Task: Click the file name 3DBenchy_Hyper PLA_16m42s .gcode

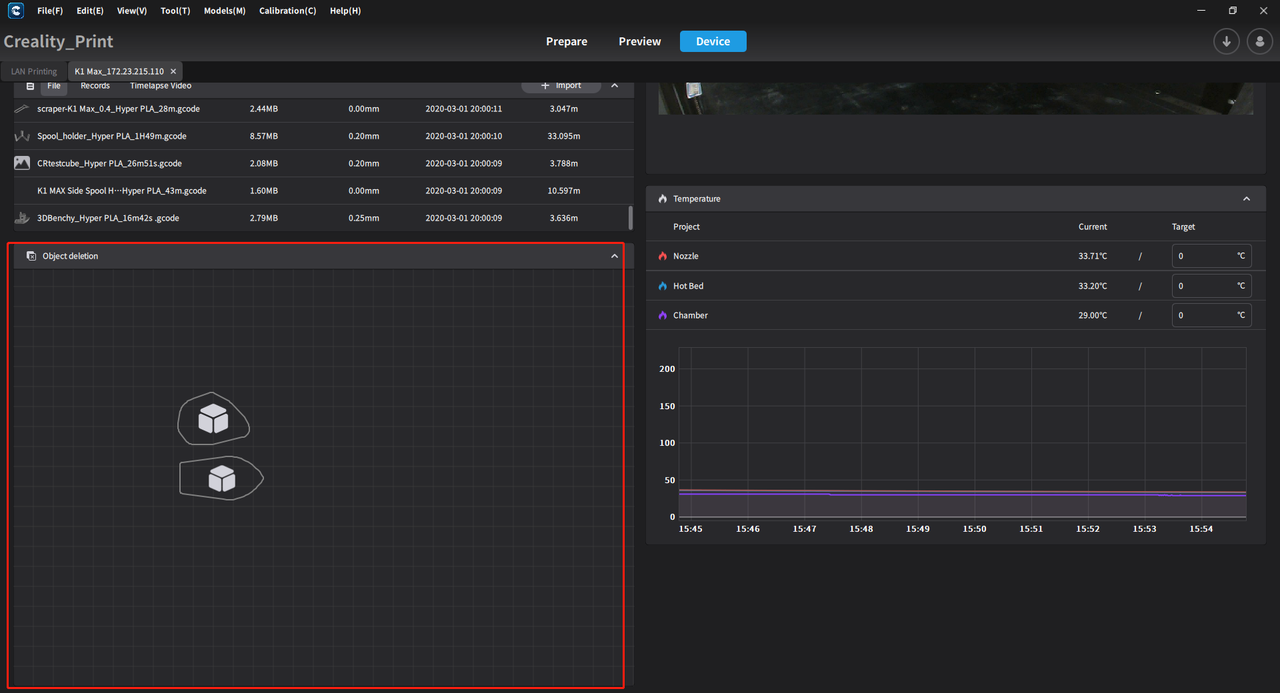Action: coord(108,218)
